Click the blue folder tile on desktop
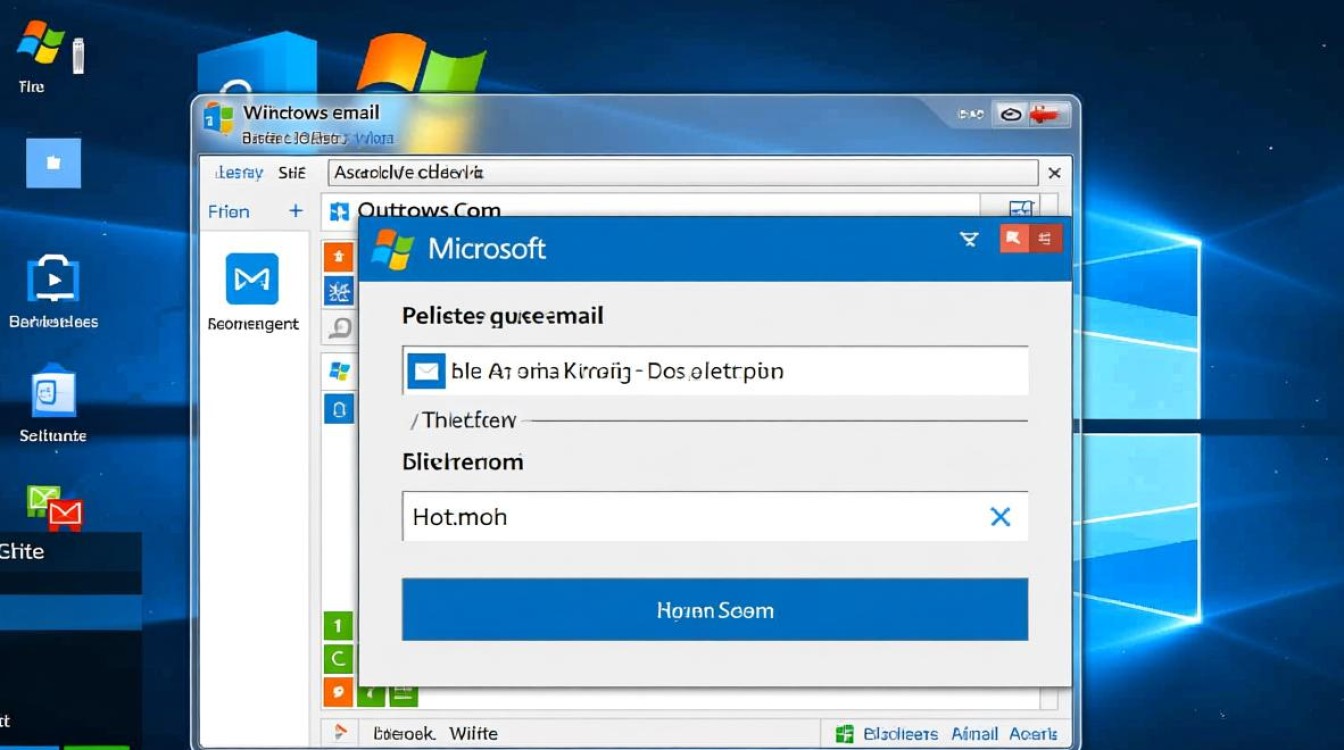The image size is (1344, 750). (53, 162)
